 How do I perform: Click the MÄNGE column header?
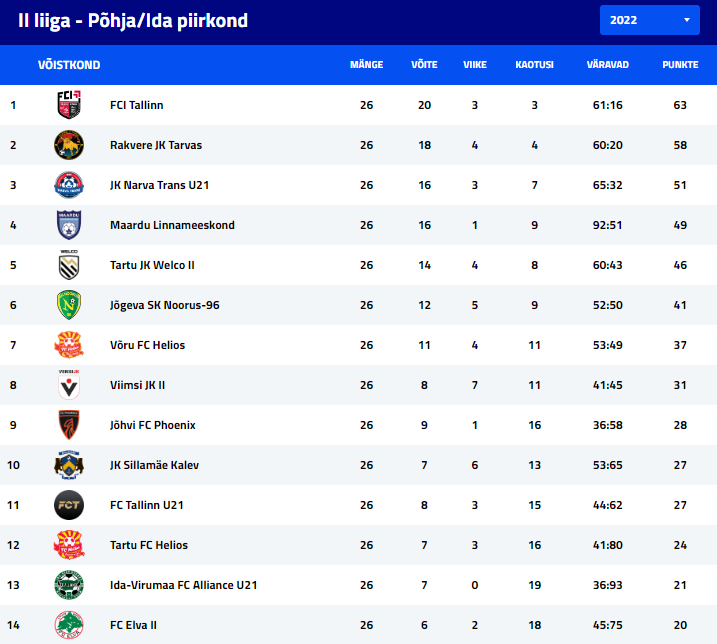pyautogui.click(x=366, y=65)
